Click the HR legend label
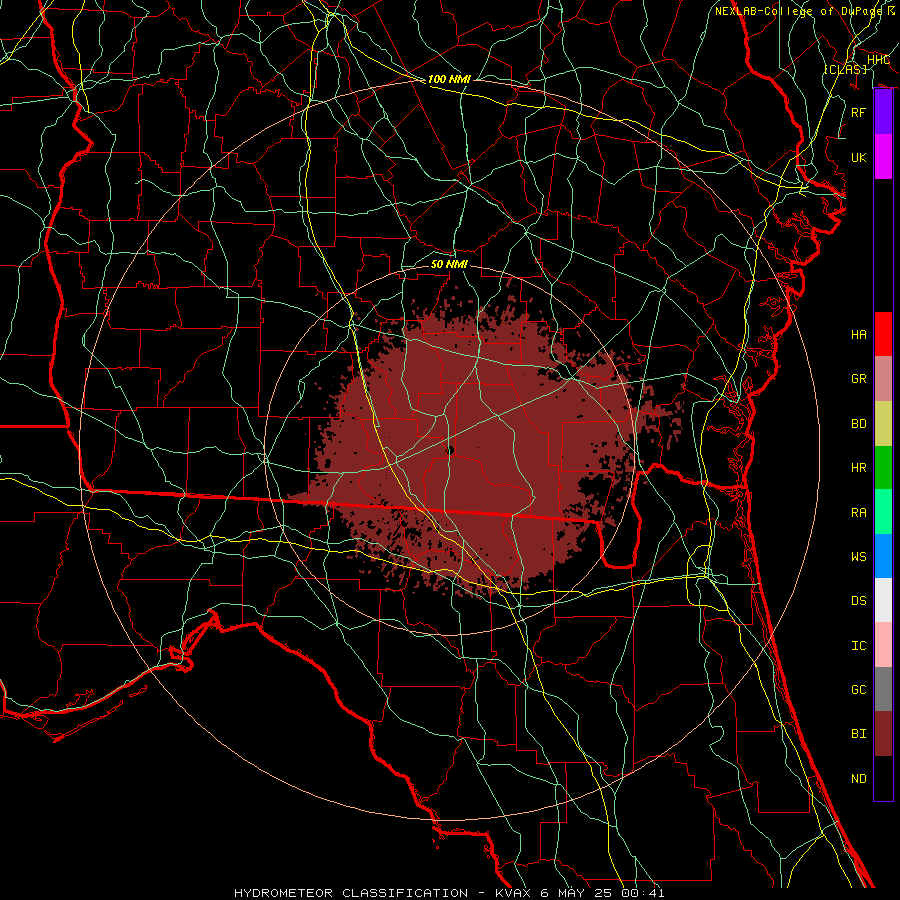 click(x=858, y=468)
